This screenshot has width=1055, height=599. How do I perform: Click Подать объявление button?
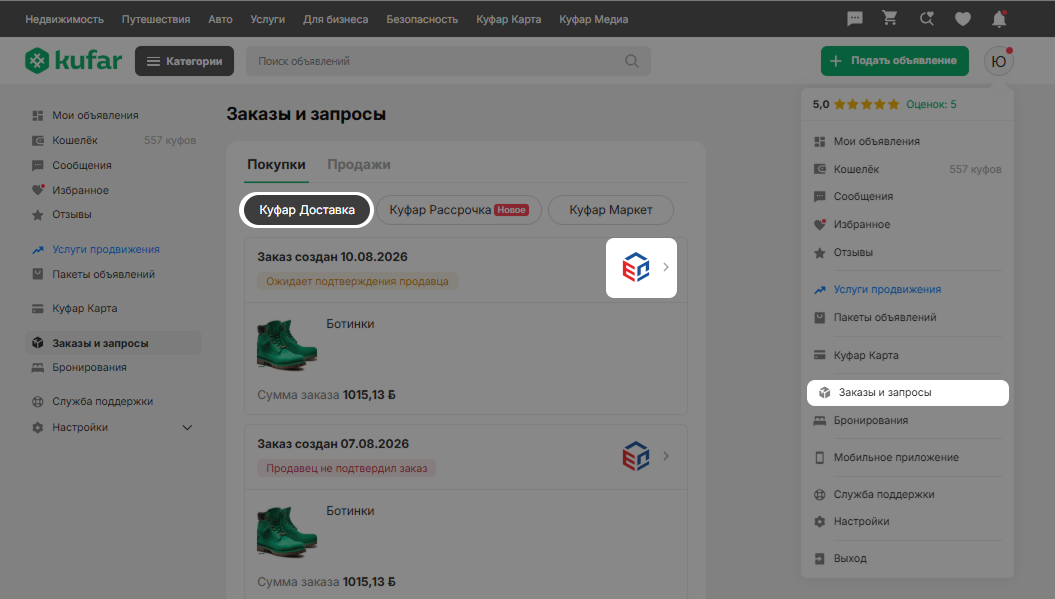click(894, 61)
